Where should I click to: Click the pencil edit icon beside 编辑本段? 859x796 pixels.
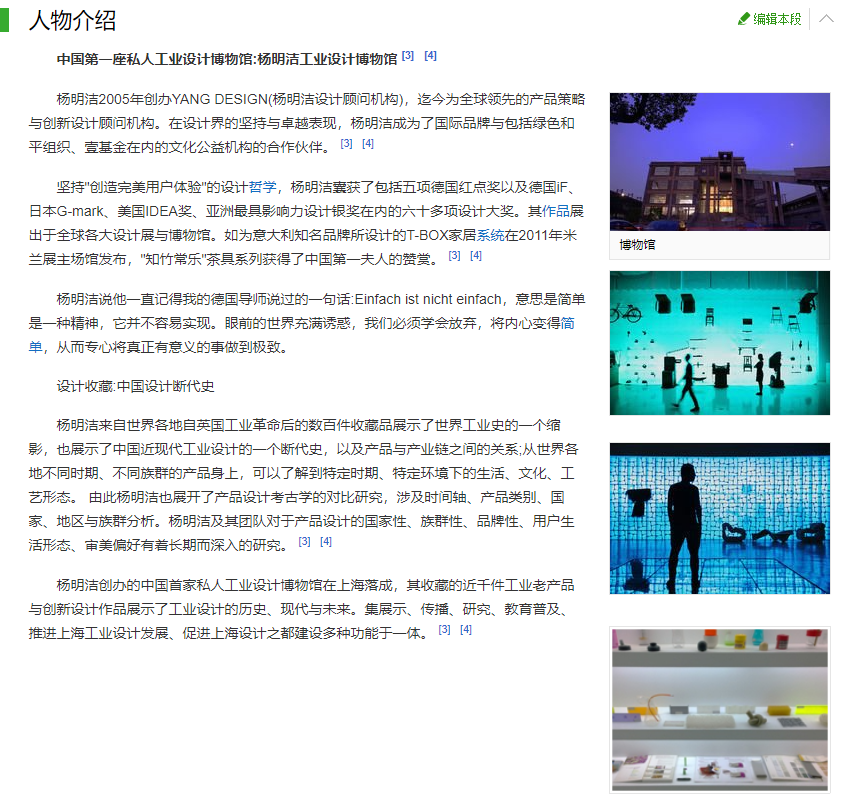743,19
